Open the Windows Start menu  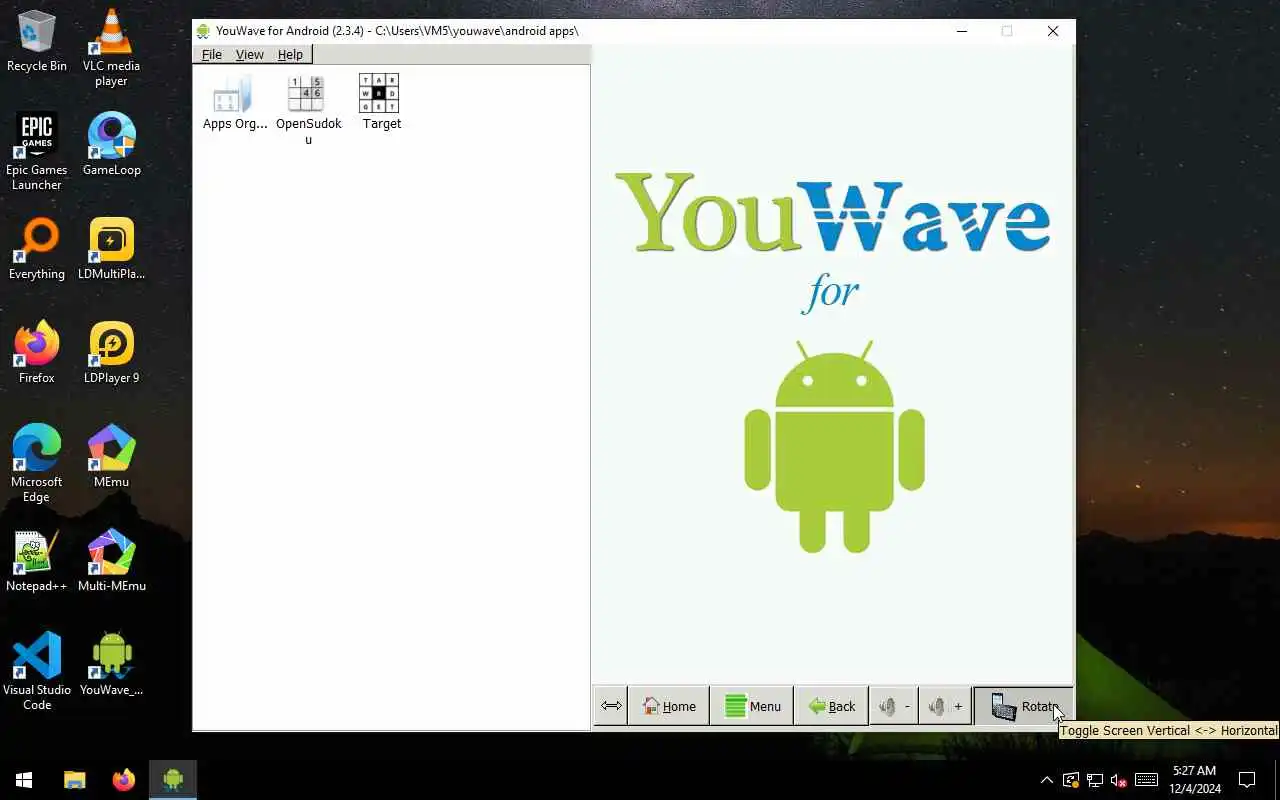(x=24, y=780)
